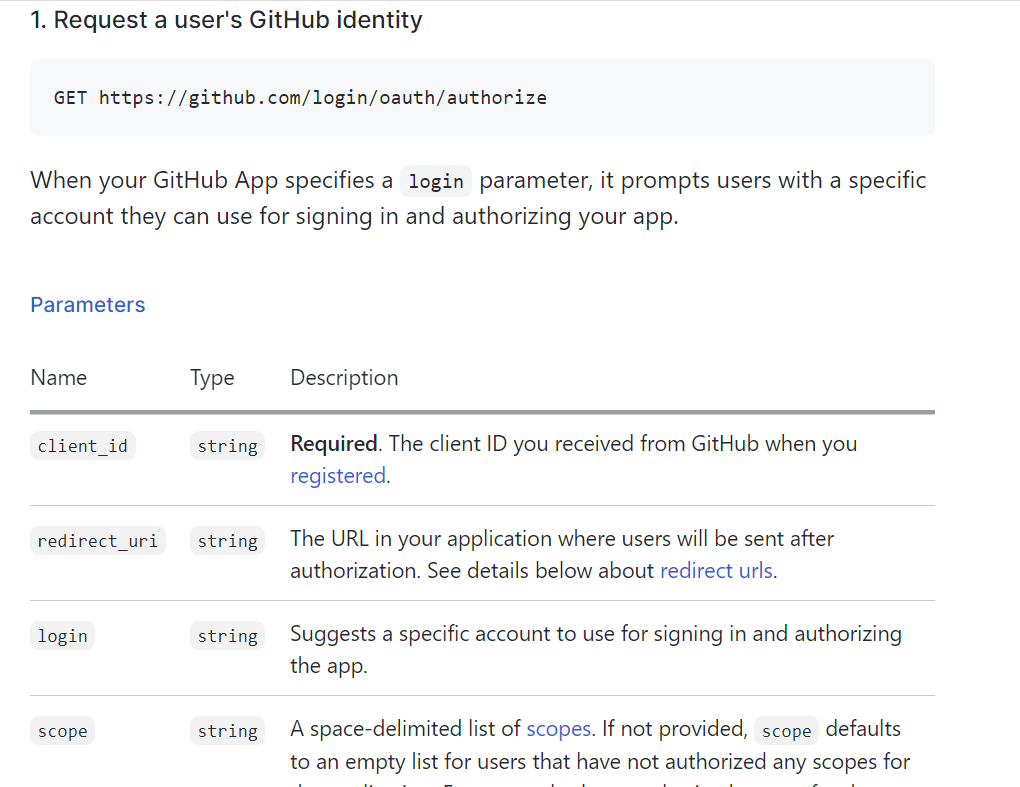Screen dimensions: 1020x787
Task: Click the 'Type' column header
Action: click(212, 377)
